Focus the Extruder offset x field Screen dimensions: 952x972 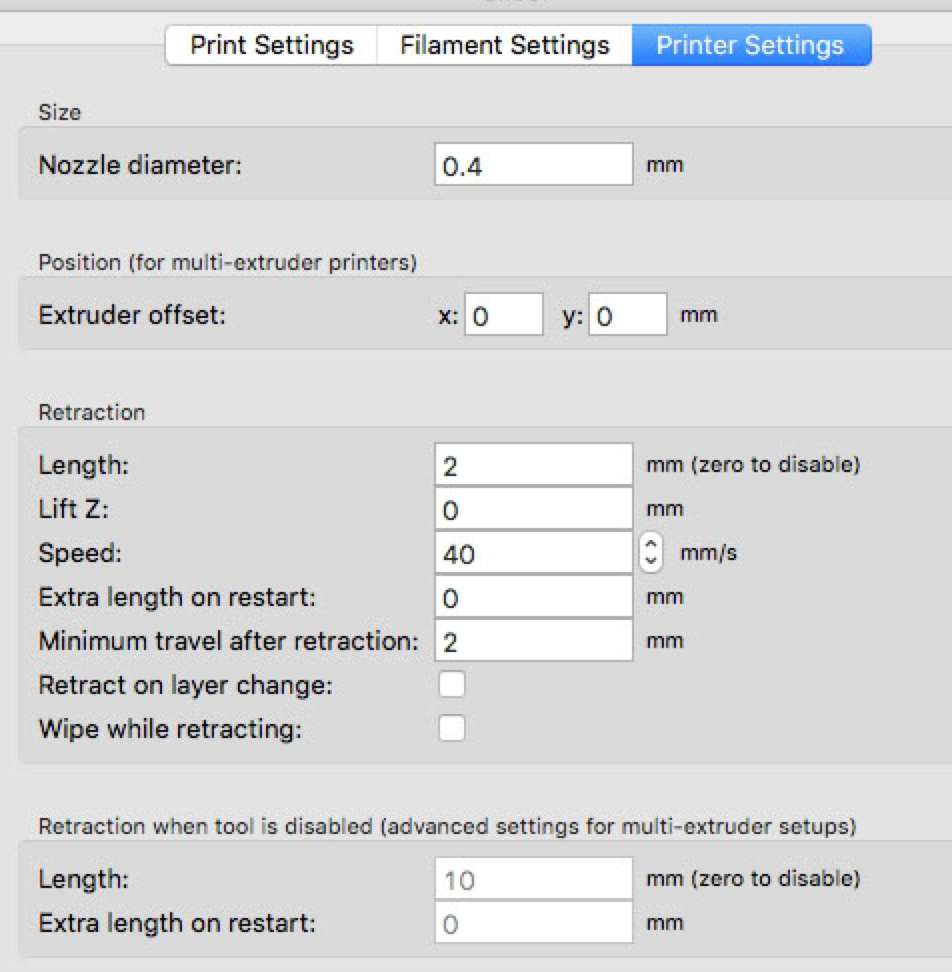pyautogui.click(x=504, y=316)
